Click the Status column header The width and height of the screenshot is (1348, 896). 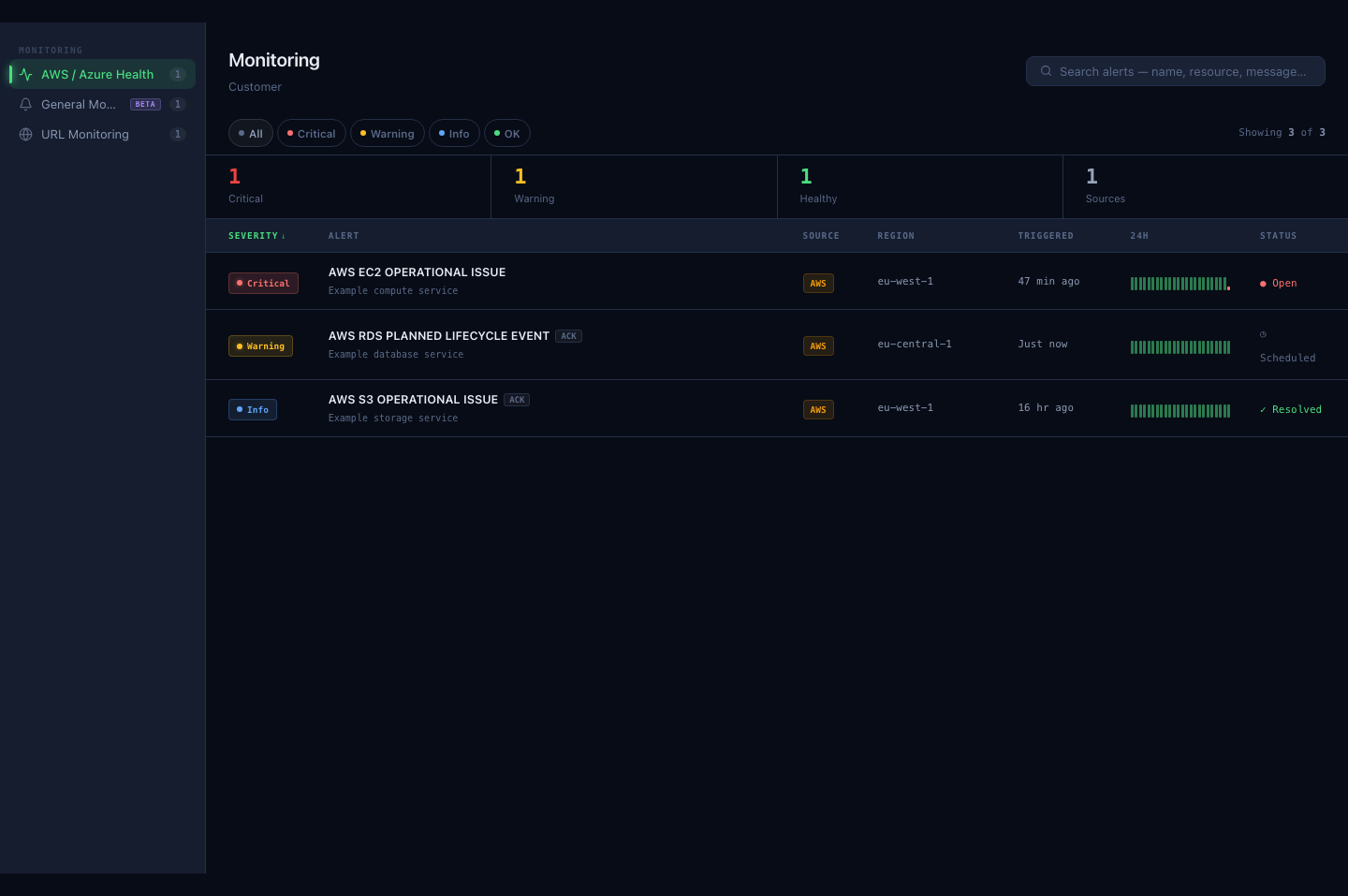tap(1278, 236)
